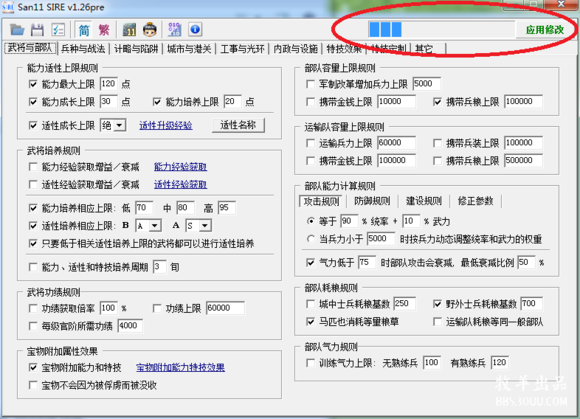The width and height of the screenshot is (580, 419).
Task: Open the 适性经验获取 link
Action: (x=181, y=185)
